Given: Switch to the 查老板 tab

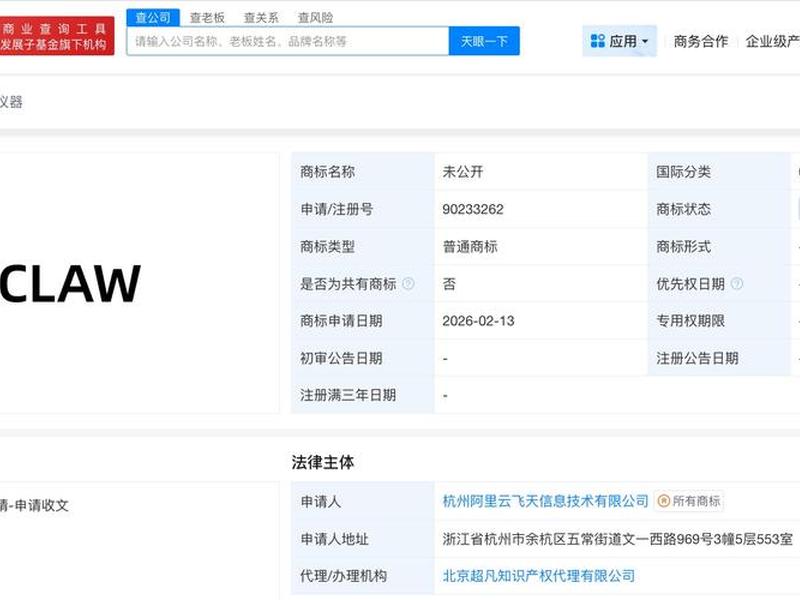Looking at the screenshot, I should point(207,18).
